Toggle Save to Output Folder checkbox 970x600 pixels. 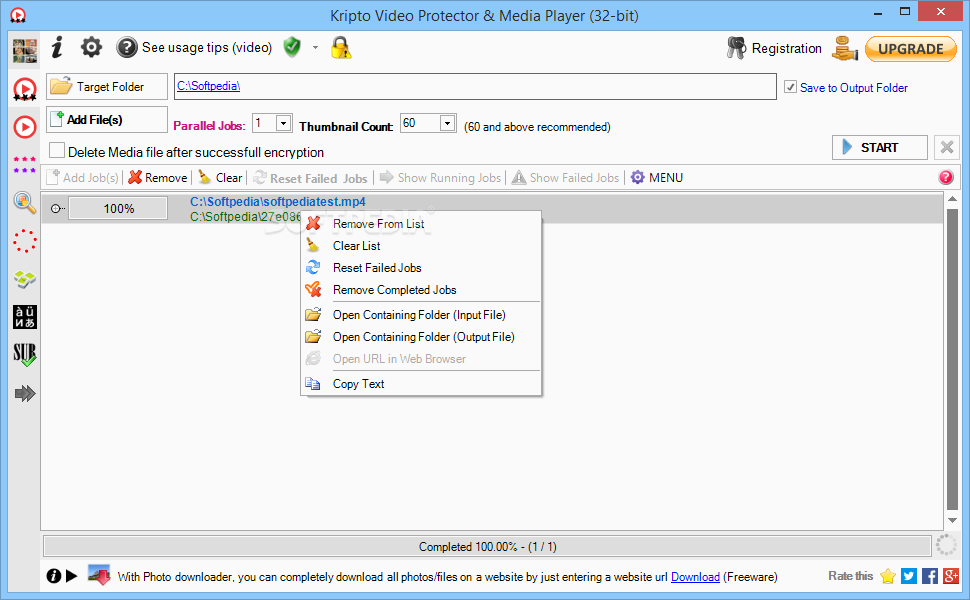(790, 87)
